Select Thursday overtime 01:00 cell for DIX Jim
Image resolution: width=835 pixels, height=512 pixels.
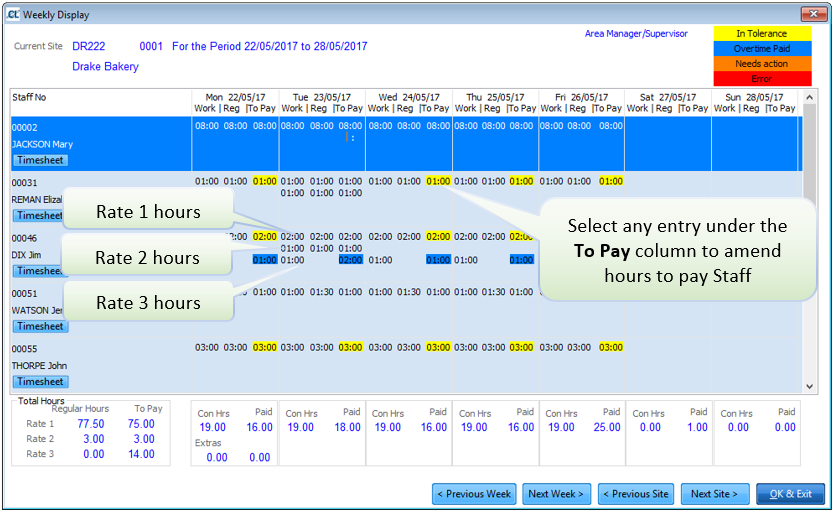(x=521, y=260)
